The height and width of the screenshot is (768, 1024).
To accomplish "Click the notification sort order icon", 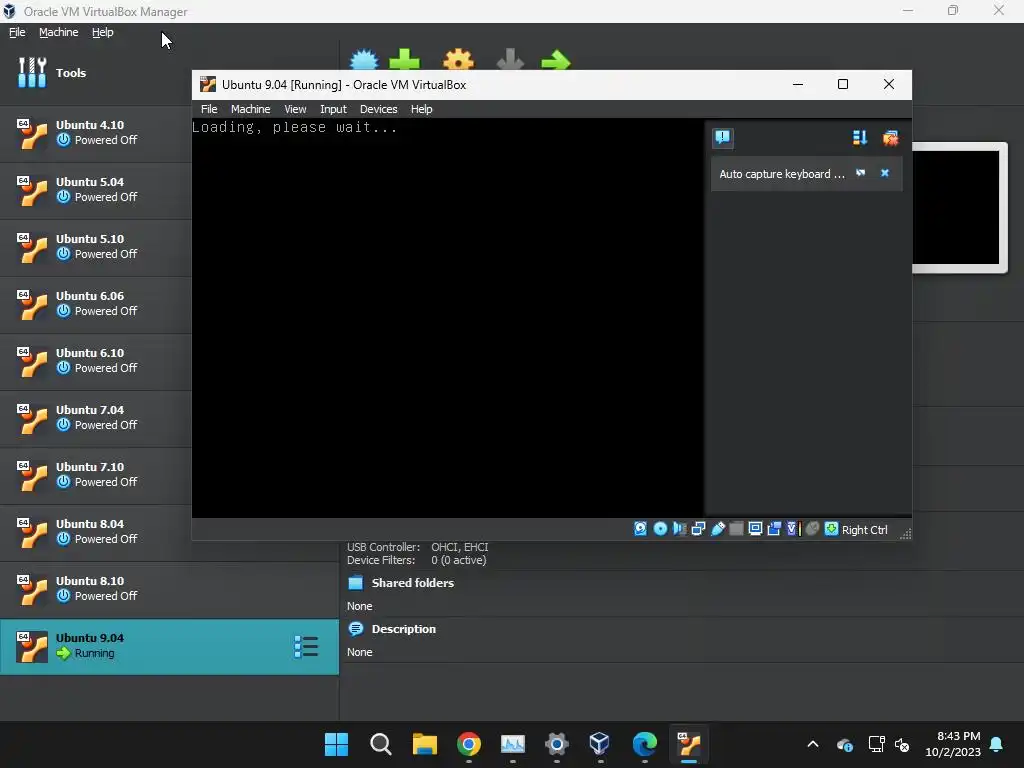I will pyautogui.click(x=859, y=138).
